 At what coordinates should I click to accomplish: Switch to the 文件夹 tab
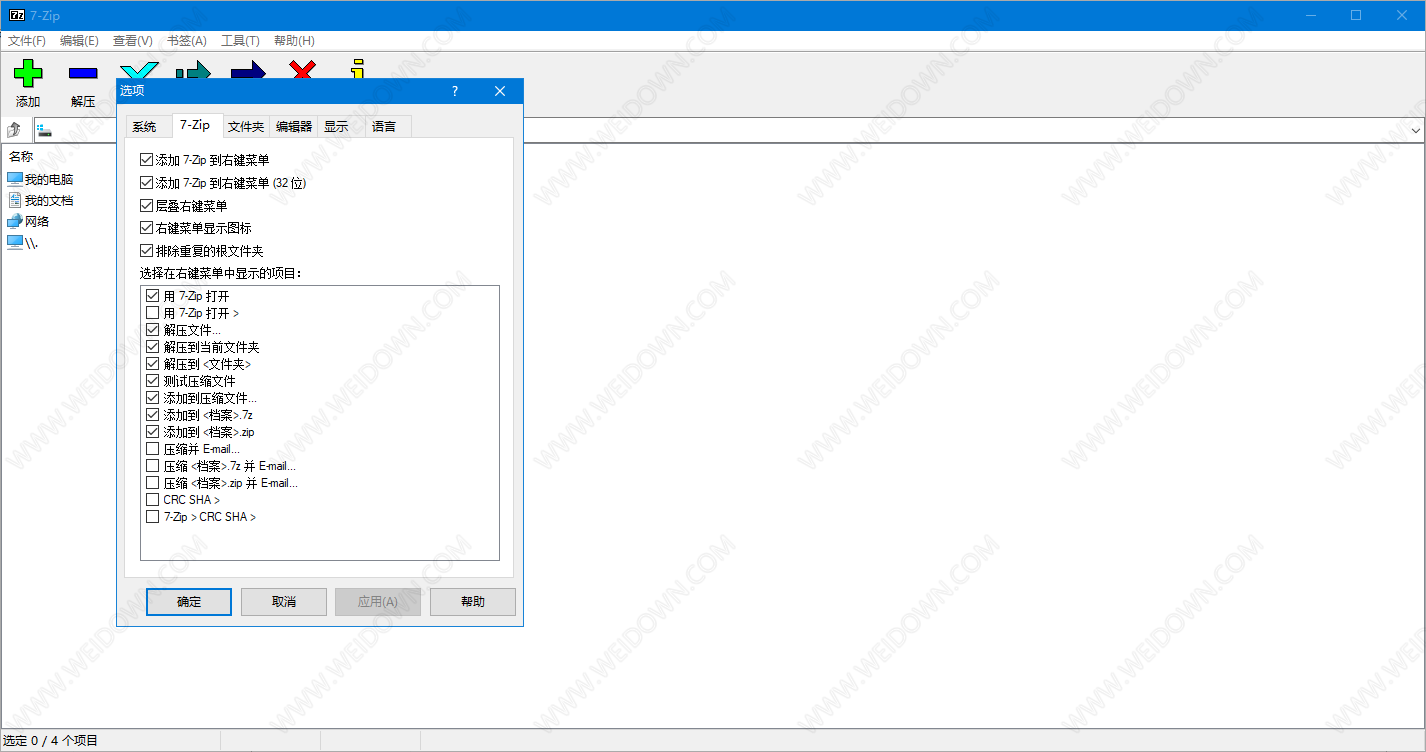pyautogui.click(x=246, y=127)
